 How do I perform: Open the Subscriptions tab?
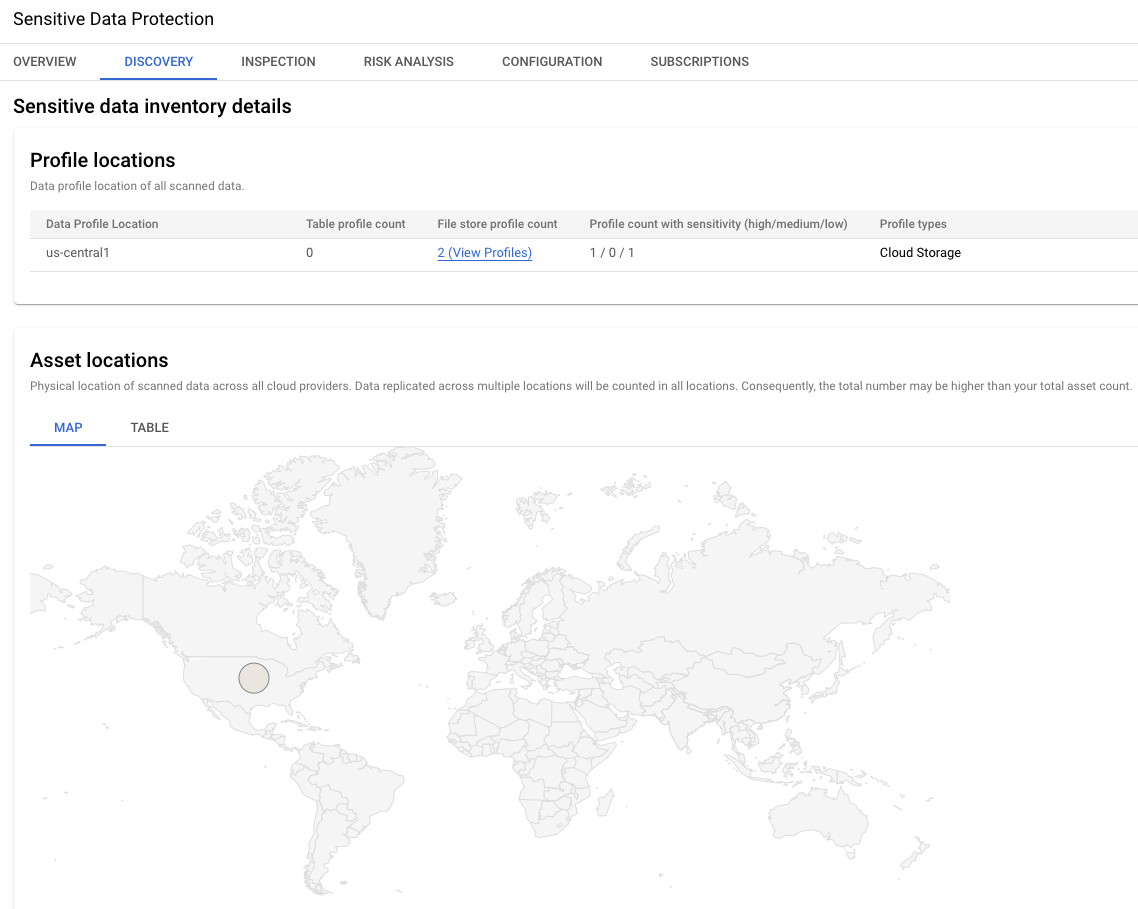700,62
